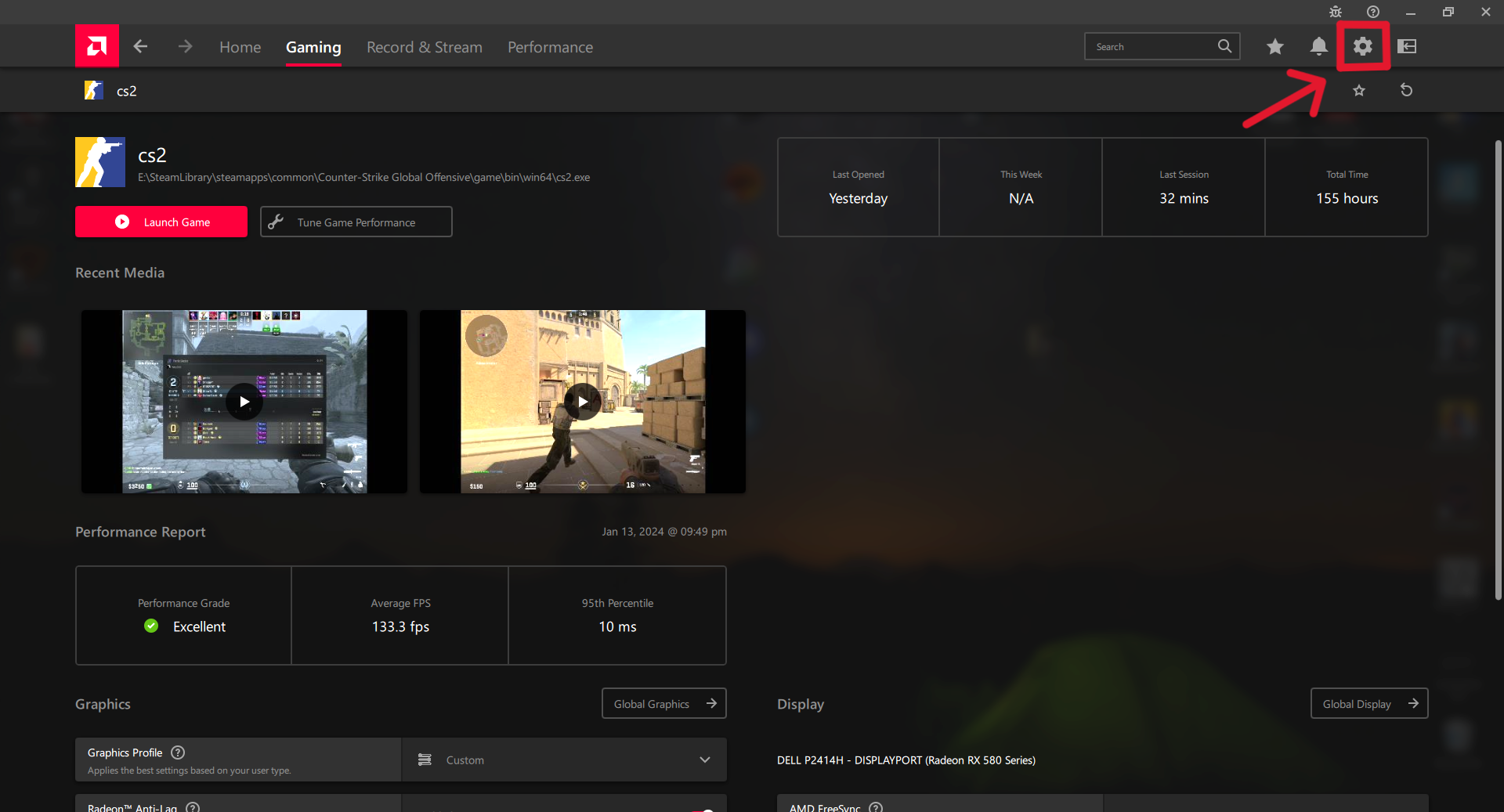Expand the Graphics Profile Custom dropdown
This screenshot has width=1504, height=812.
pyautogui.click(x=564, y=760)
